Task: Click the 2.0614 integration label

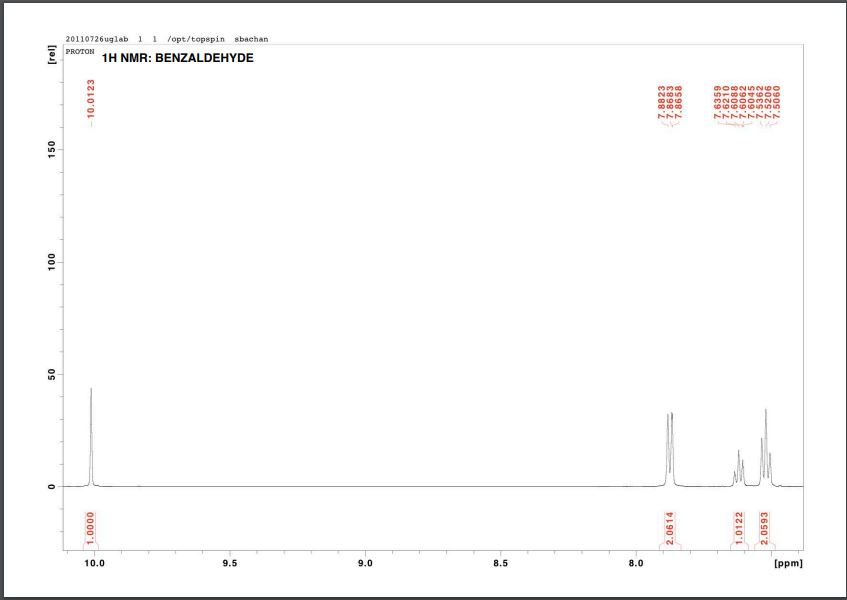Action: [x=668, y=526]
